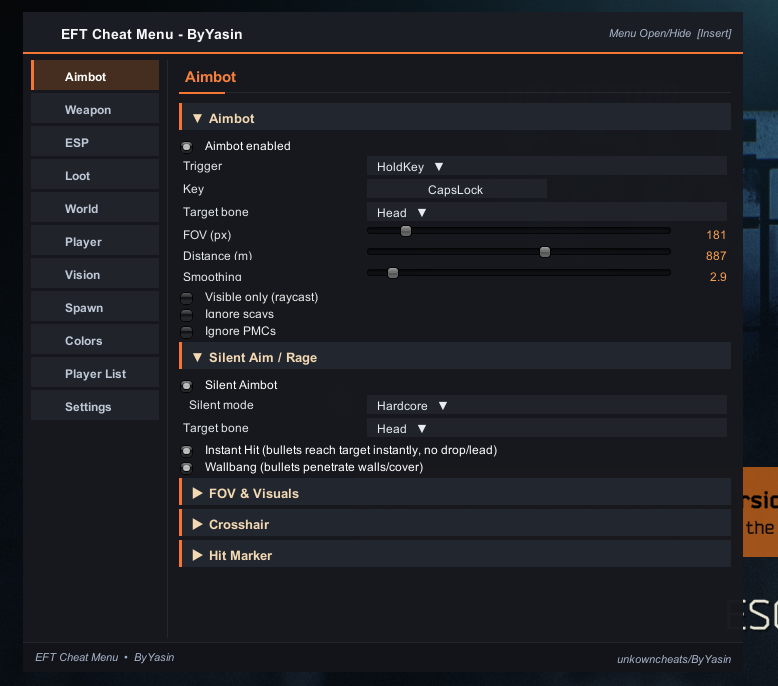Image resolution: width=778 pixels, height=686 pixels.
Task: Go to the World sidebar tab
Action: pos(95,208)
